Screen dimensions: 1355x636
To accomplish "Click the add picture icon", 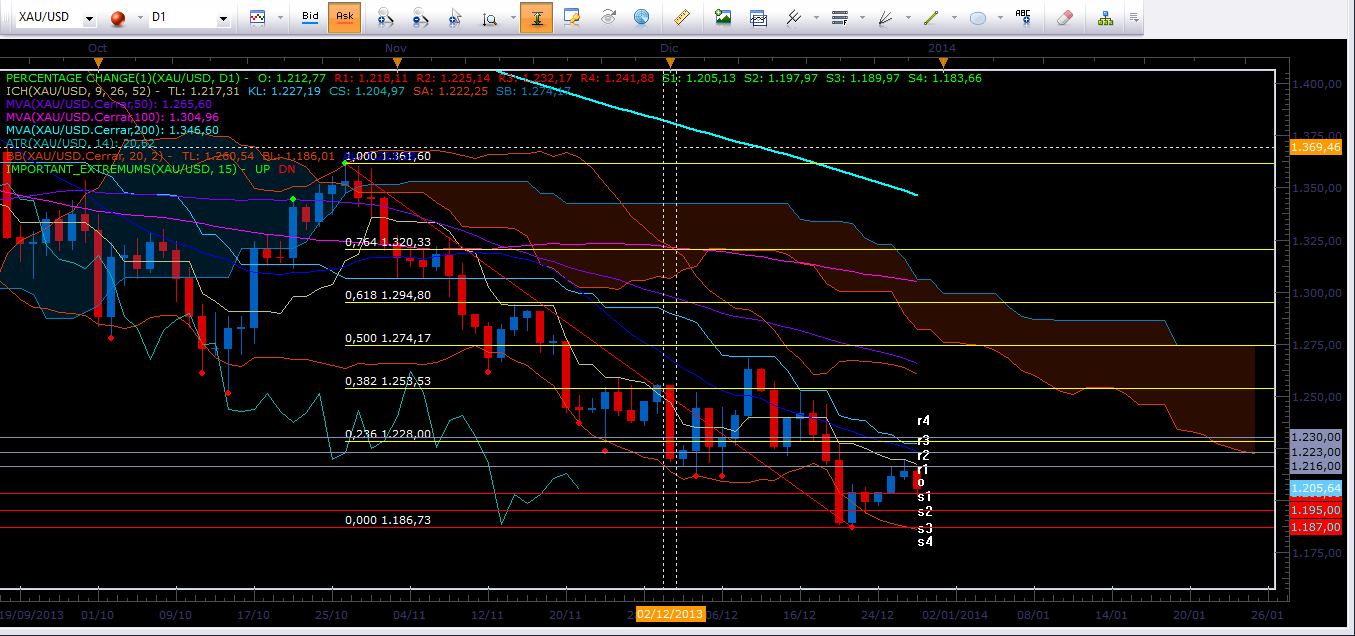I will (x=723, y=17).
